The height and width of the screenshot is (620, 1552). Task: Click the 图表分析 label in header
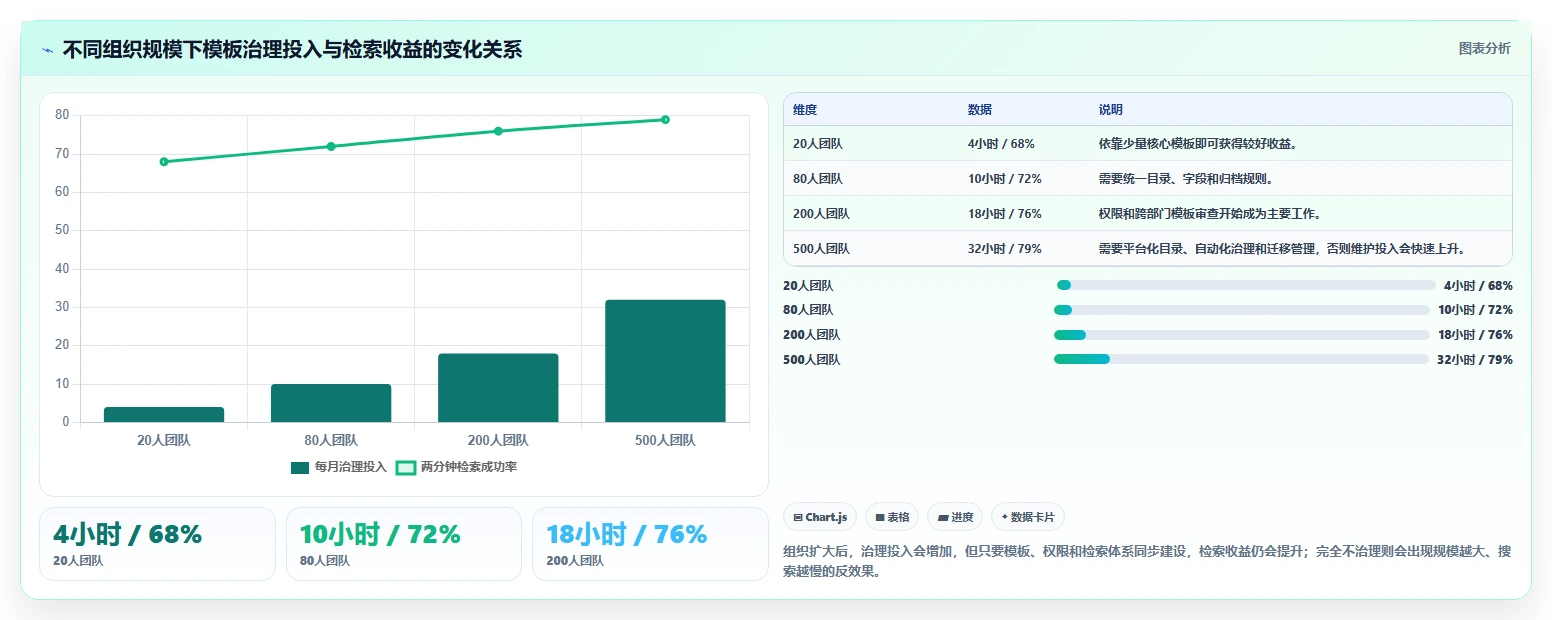point(1485,48)
